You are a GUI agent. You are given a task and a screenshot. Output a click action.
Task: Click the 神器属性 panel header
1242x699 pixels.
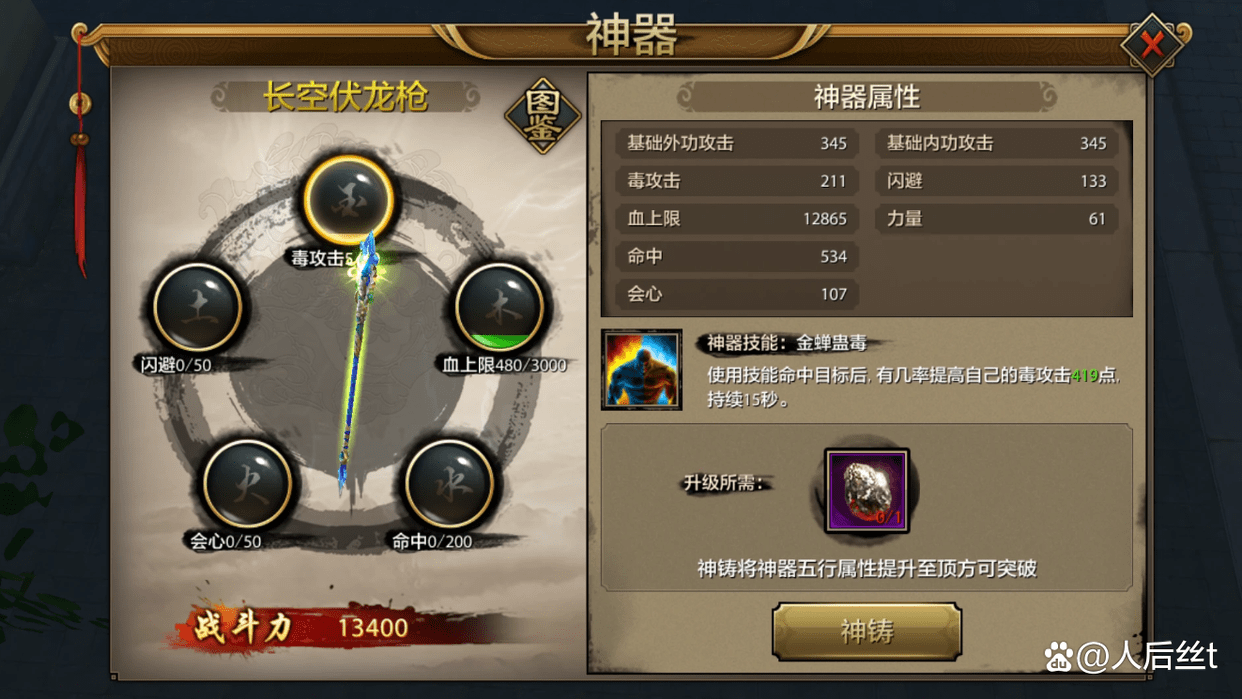866,97
